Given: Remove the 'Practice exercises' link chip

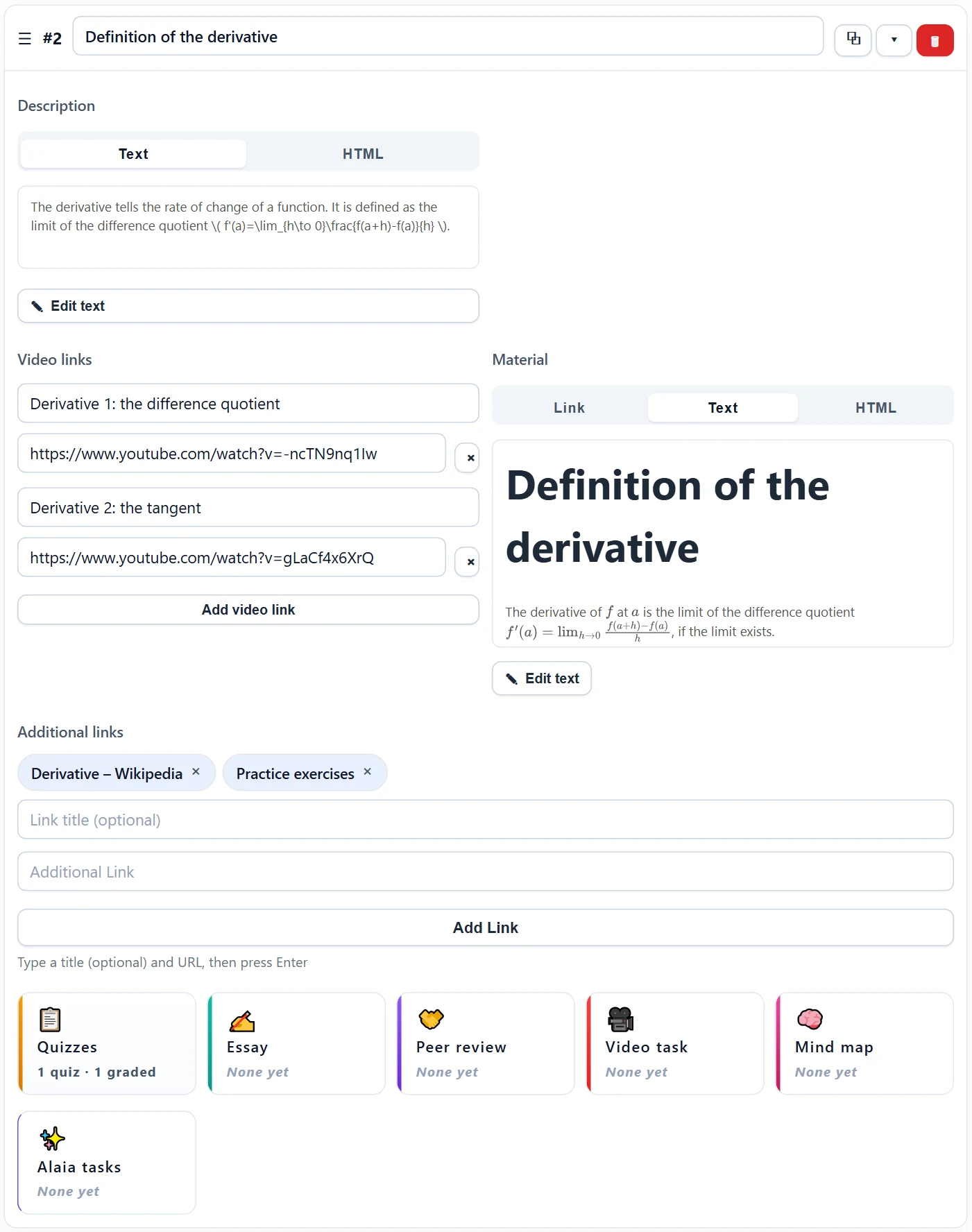Looking at the screenshot, I should pyautogui.click(x=368, y=771).
